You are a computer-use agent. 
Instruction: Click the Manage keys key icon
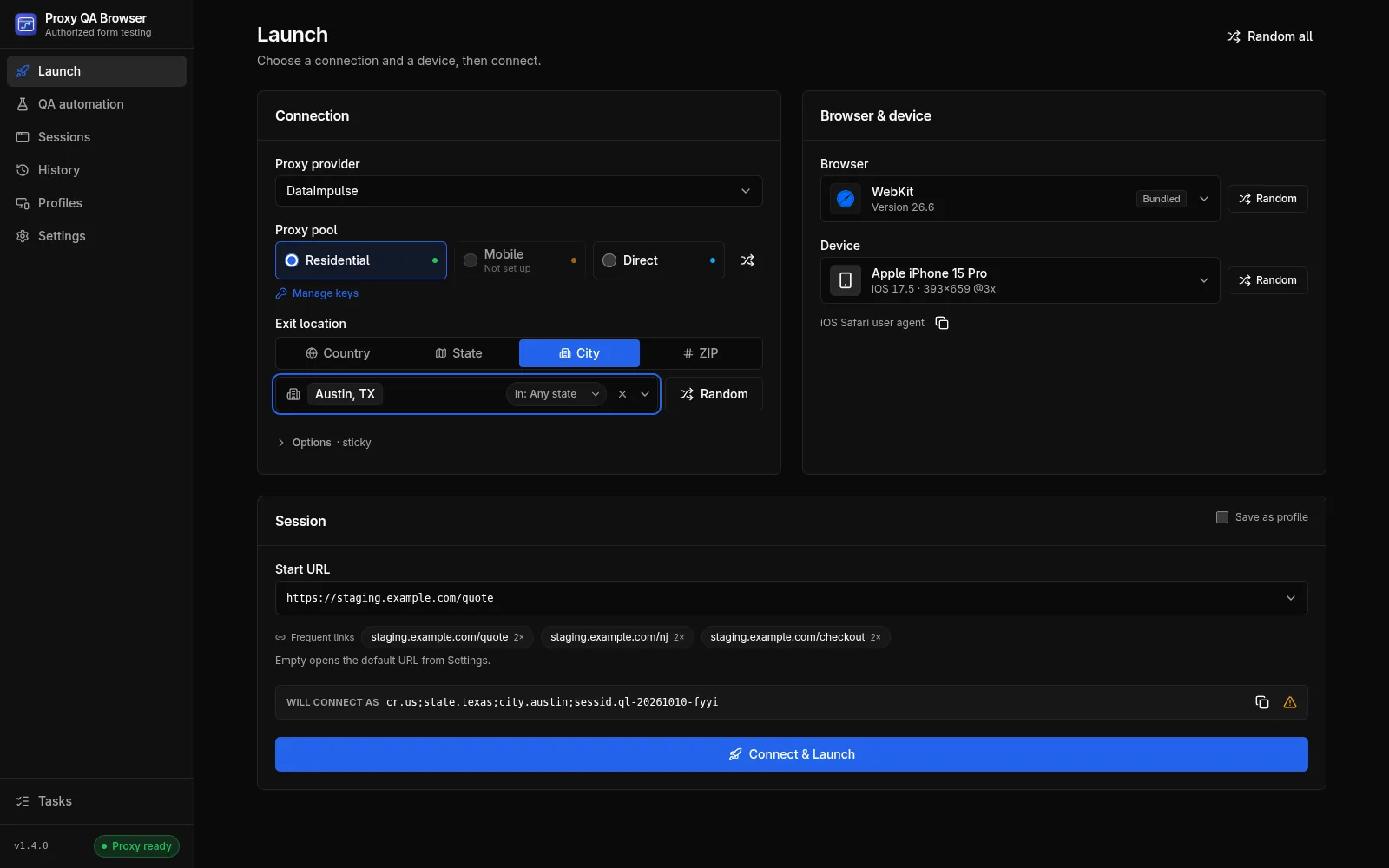[281, 293]
